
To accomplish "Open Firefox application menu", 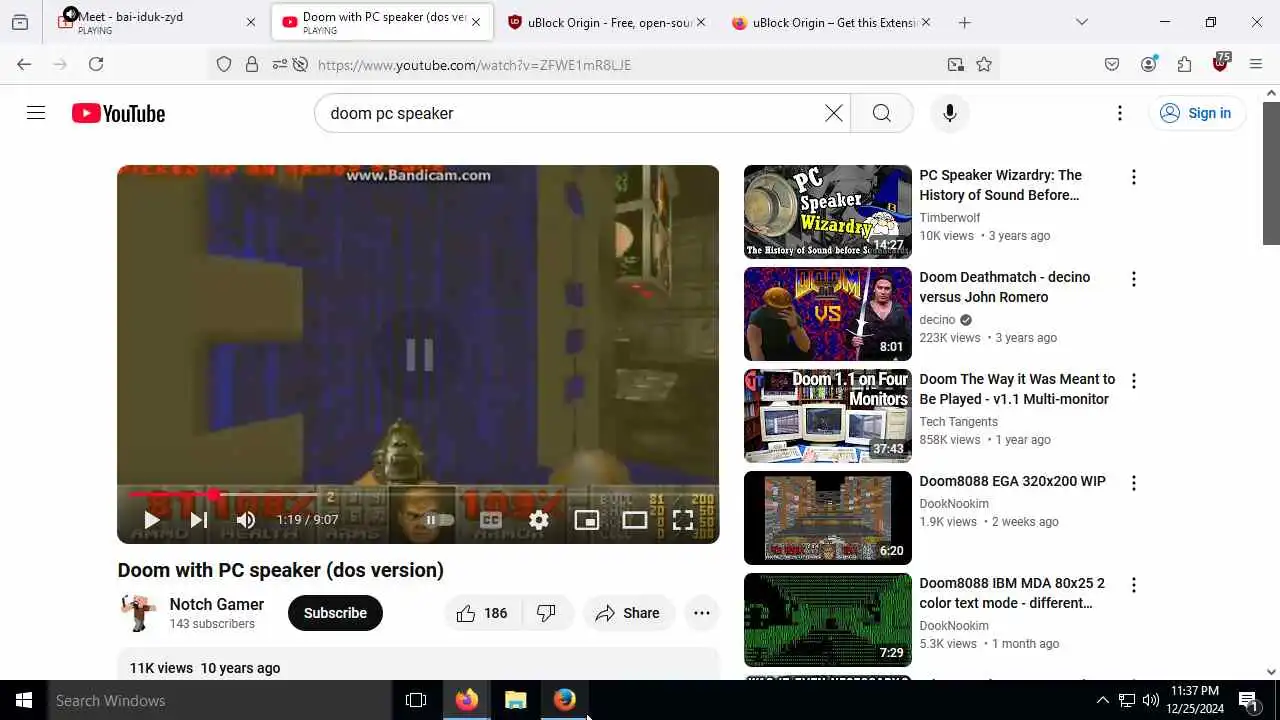I will pyautogui.click(x=1256, y=64).
